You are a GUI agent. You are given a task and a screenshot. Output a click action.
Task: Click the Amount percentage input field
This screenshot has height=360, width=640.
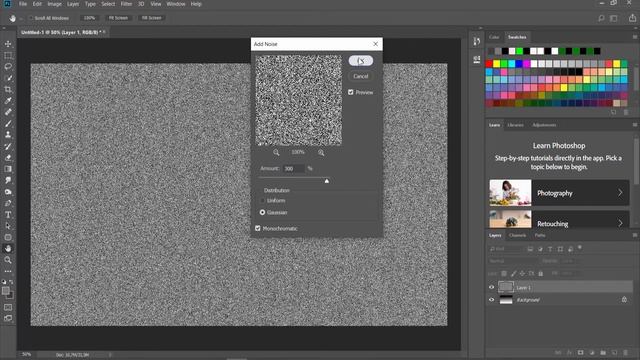coord(294,168)
